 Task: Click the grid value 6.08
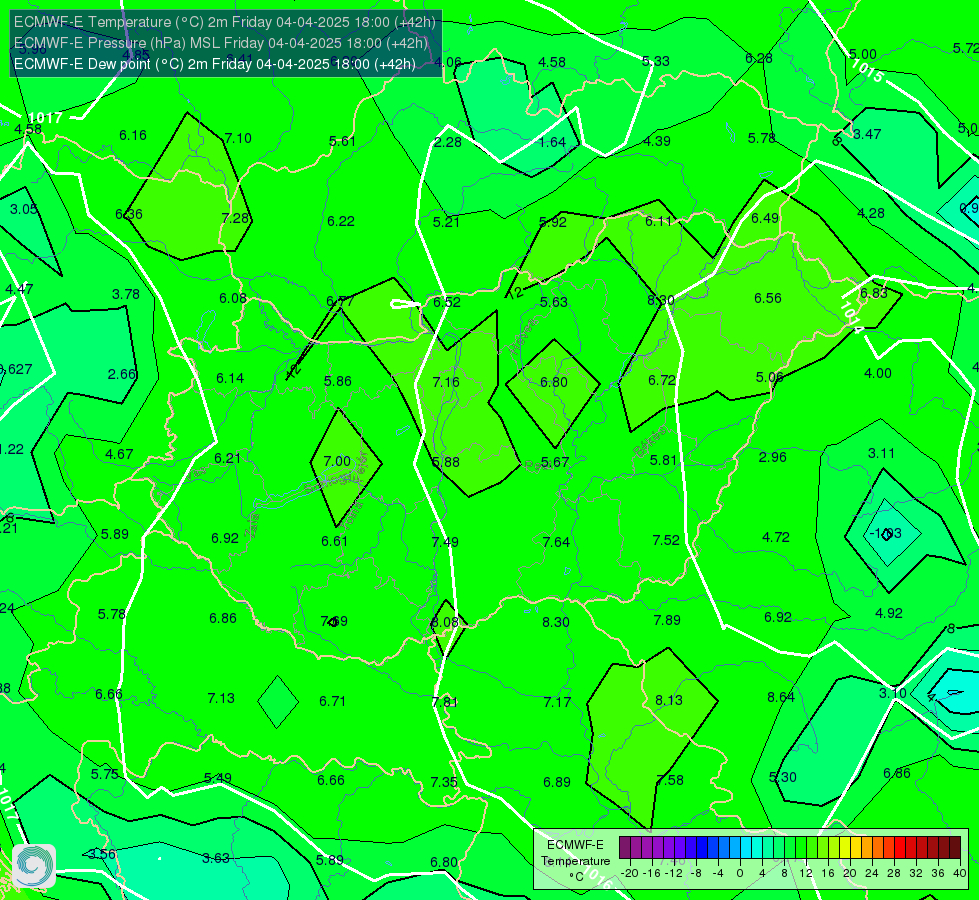(x=233, y=298)
